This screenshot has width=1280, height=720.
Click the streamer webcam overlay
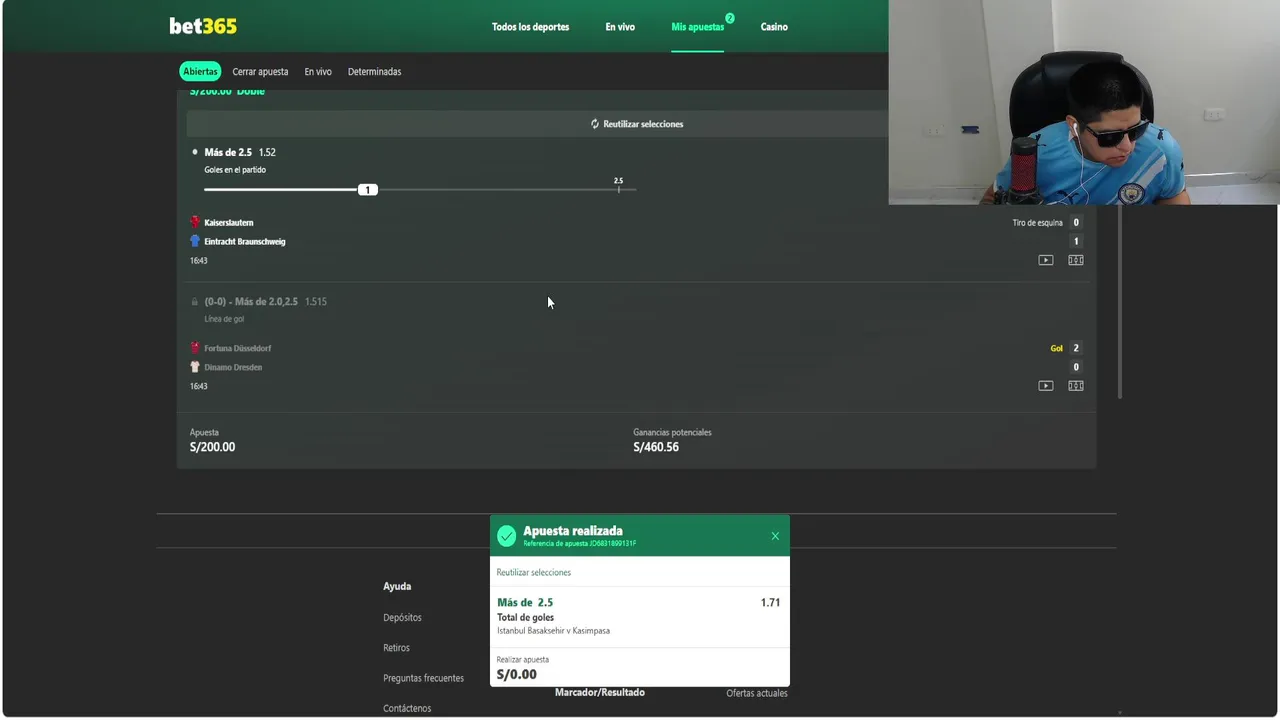[1084, 102]
